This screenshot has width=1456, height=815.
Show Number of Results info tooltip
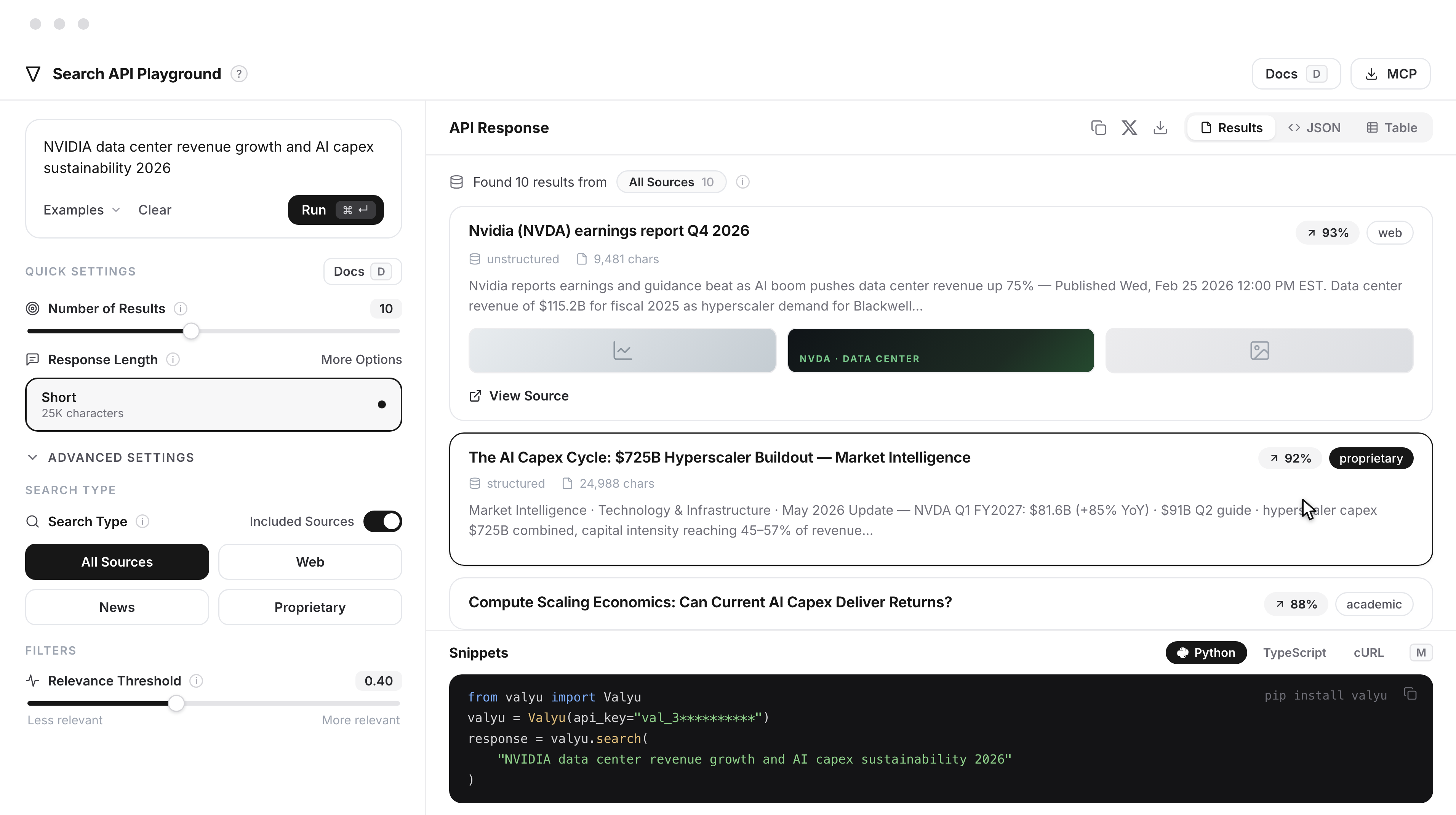point(180,309)
